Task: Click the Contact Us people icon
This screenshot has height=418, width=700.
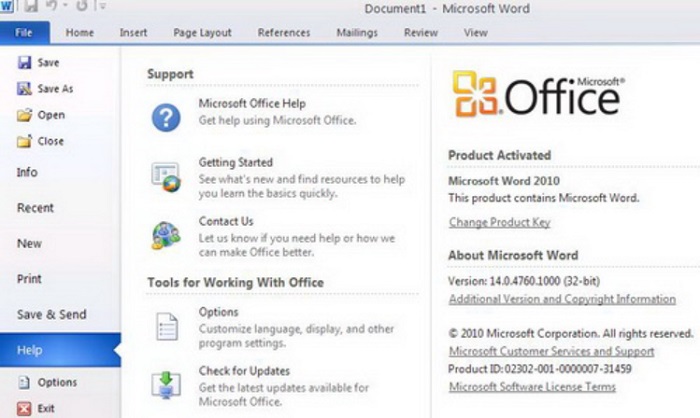Action: click(166, 235)
